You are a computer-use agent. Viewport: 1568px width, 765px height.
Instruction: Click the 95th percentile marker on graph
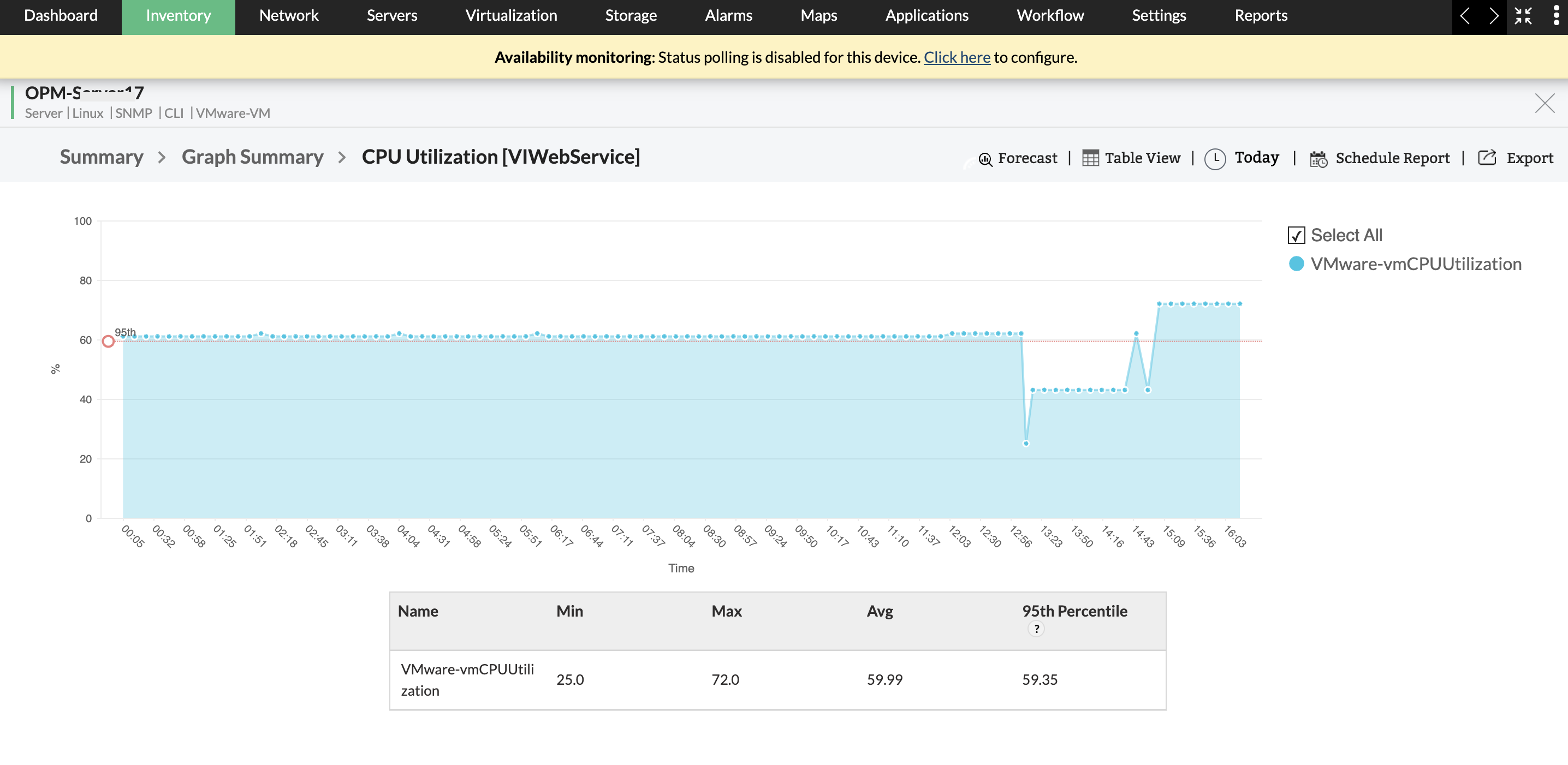[x=108, y=341]
